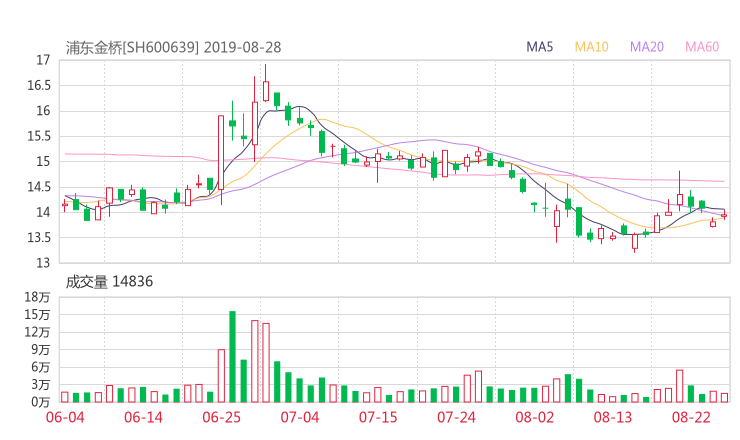The width and height of the screenshot is (740, 440).
Task: Toggle the MA5 moving average legend
Action: tap(540, 46)
